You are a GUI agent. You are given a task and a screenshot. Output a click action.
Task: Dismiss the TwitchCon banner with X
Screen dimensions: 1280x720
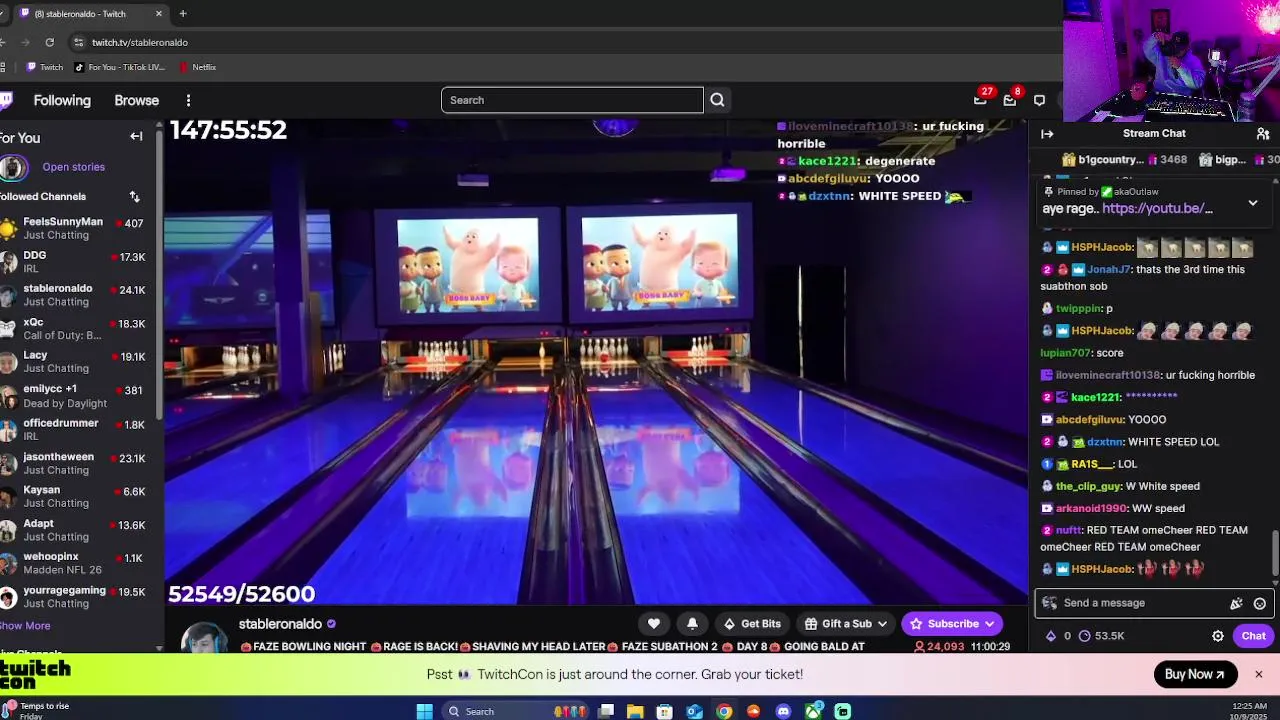point(1259,674)
